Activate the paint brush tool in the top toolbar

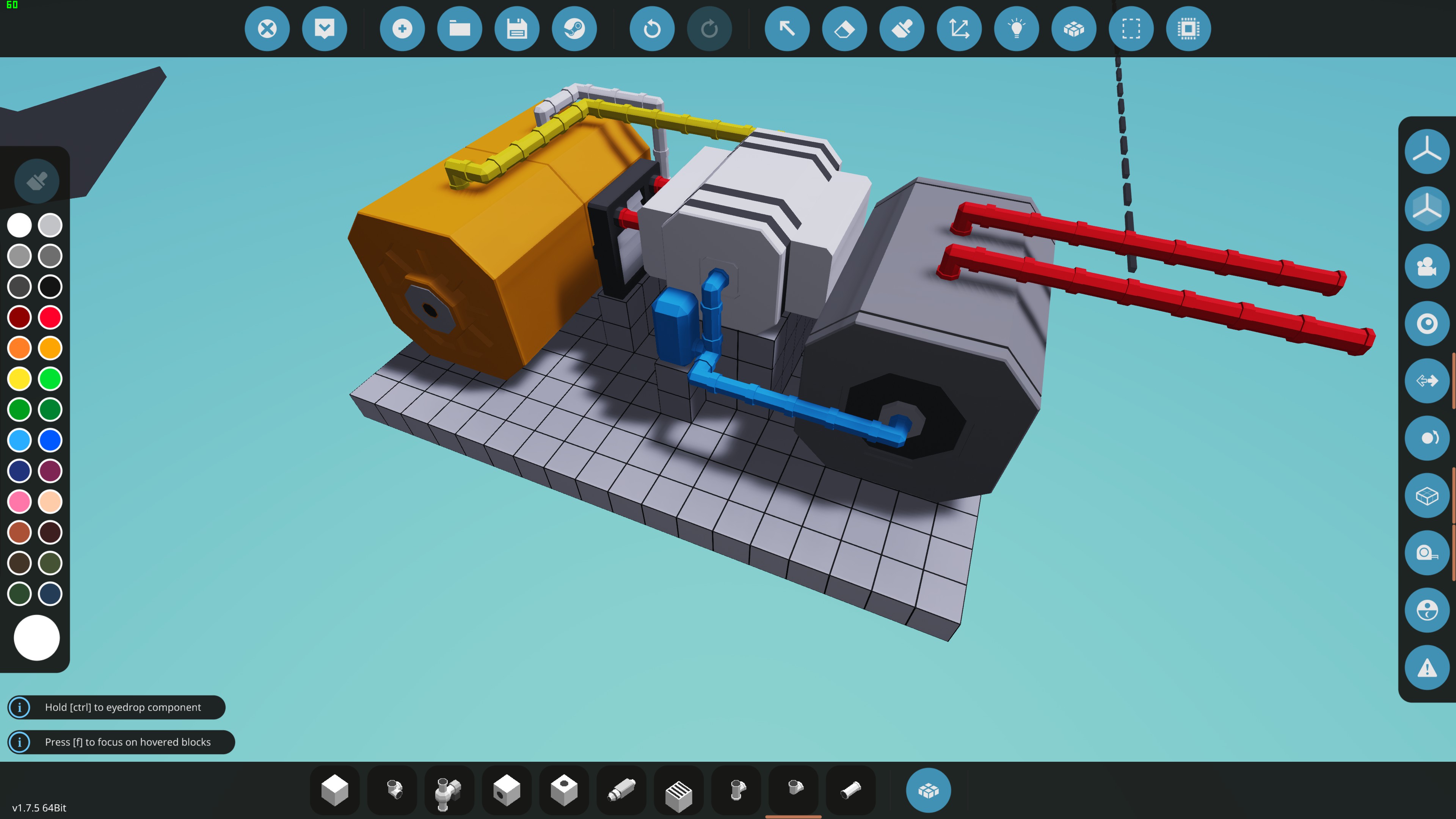coord(902,29)
